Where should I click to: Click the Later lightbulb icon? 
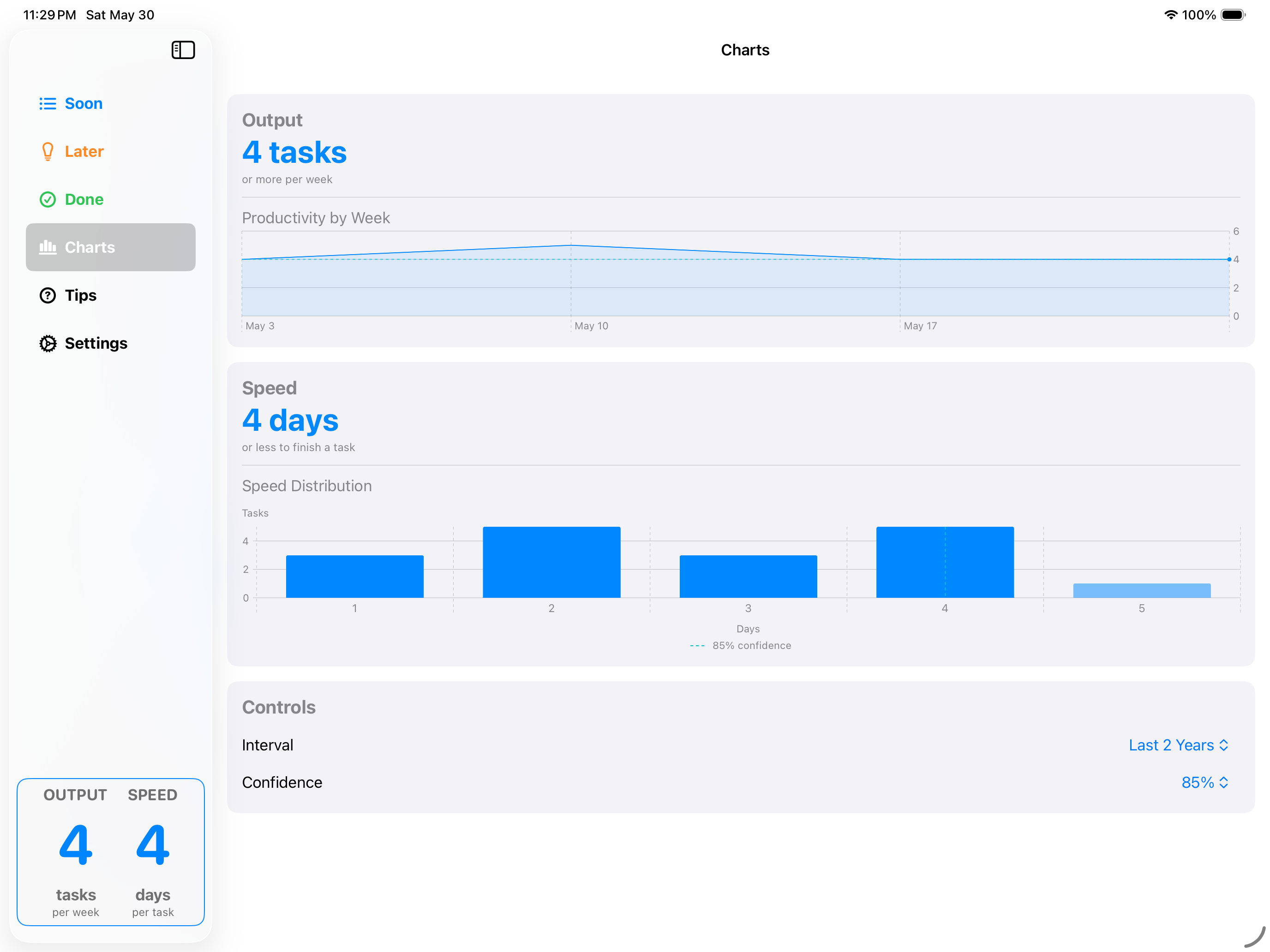(x=48, y=151)
